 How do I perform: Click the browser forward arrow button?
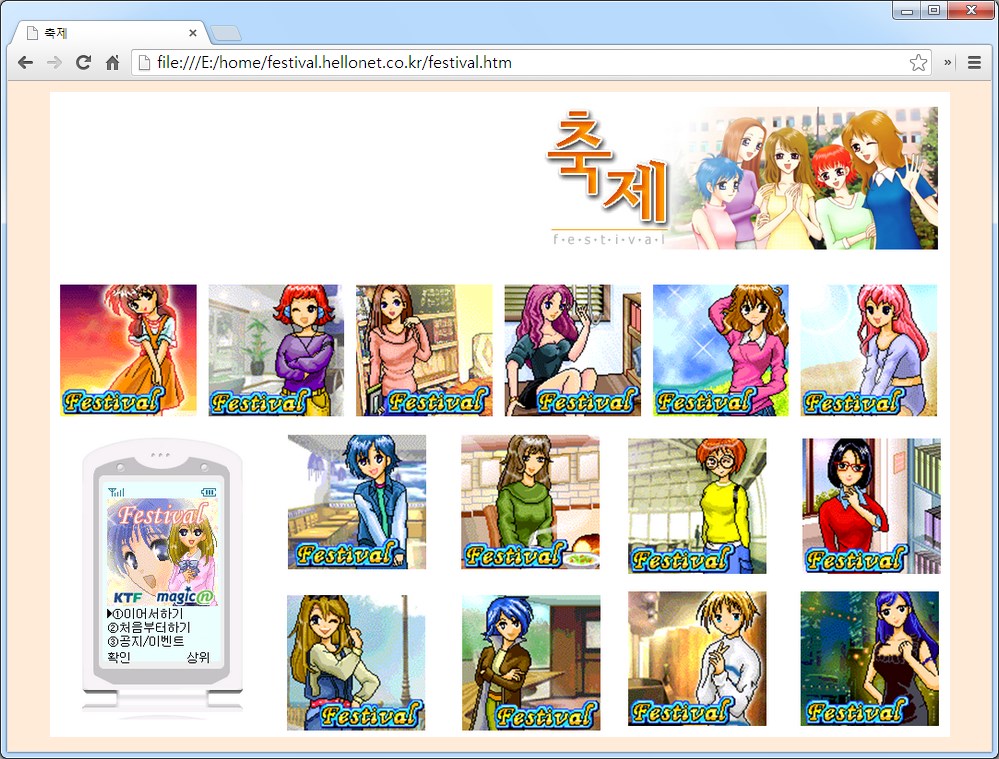tap(54, 63)
